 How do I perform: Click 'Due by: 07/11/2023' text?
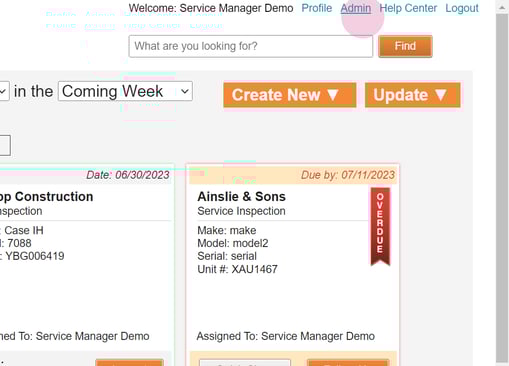coord(348,175)
